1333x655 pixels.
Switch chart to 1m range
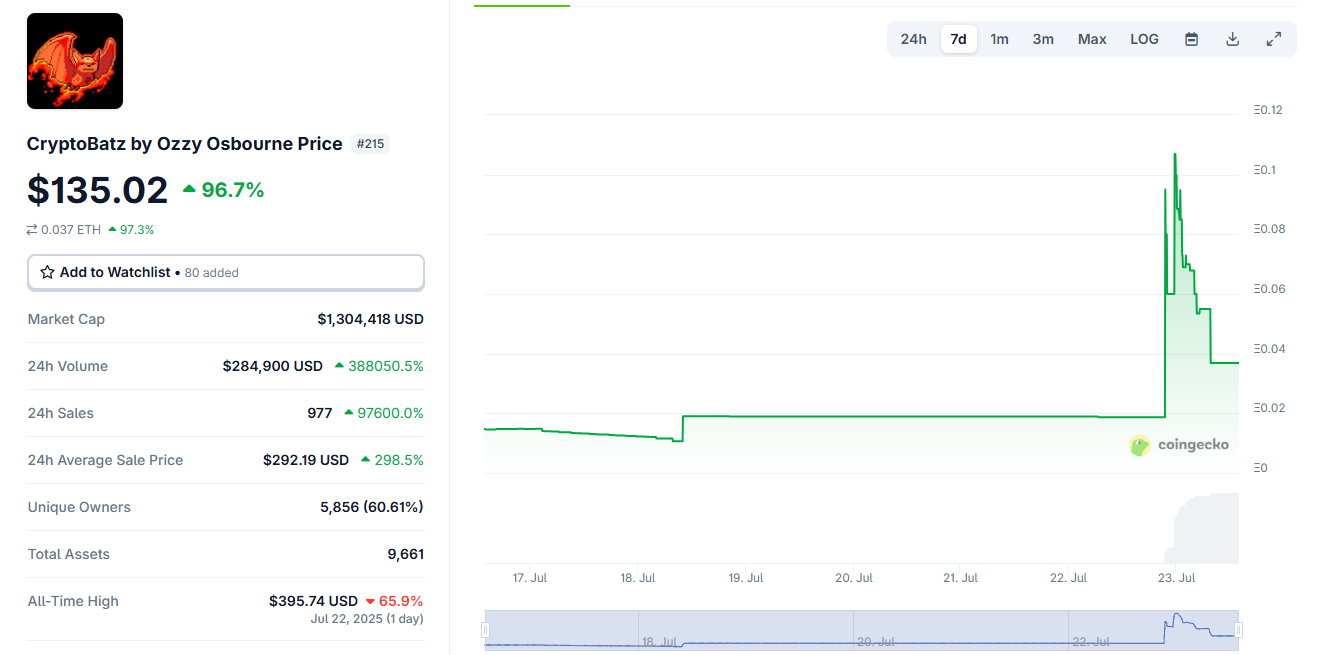coord(999,39)
